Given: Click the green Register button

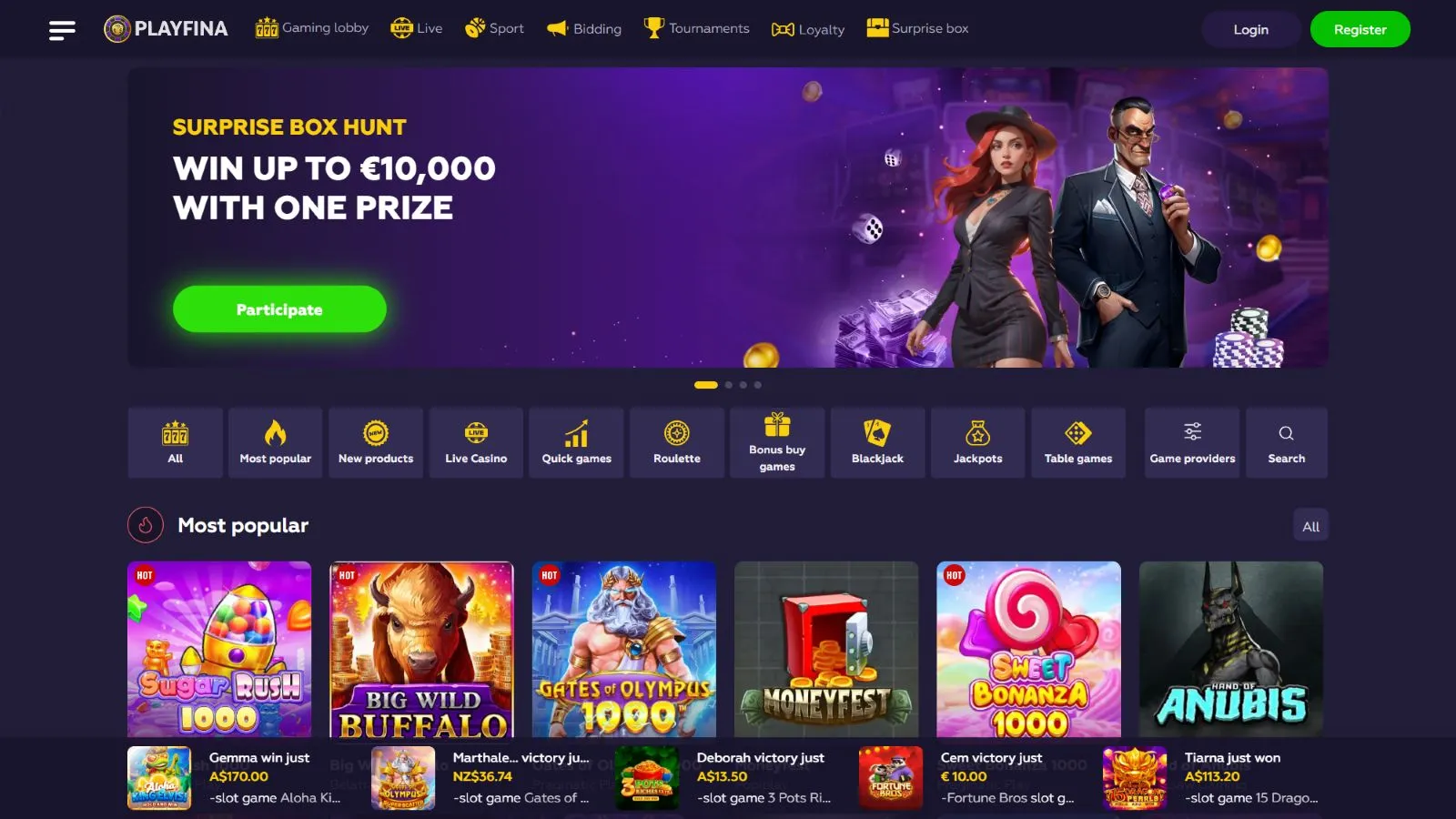Looking at the screenshot, I should (1360, 29).
